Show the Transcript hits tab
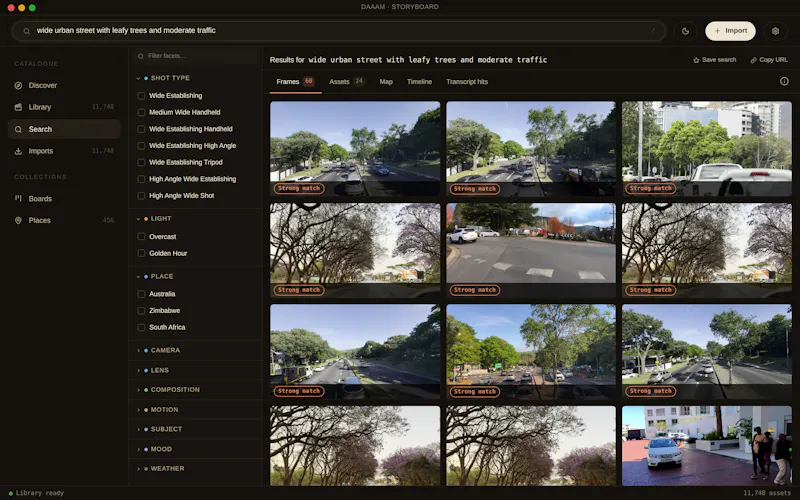Viewport: 800px width, 500px height. point(467,82)
